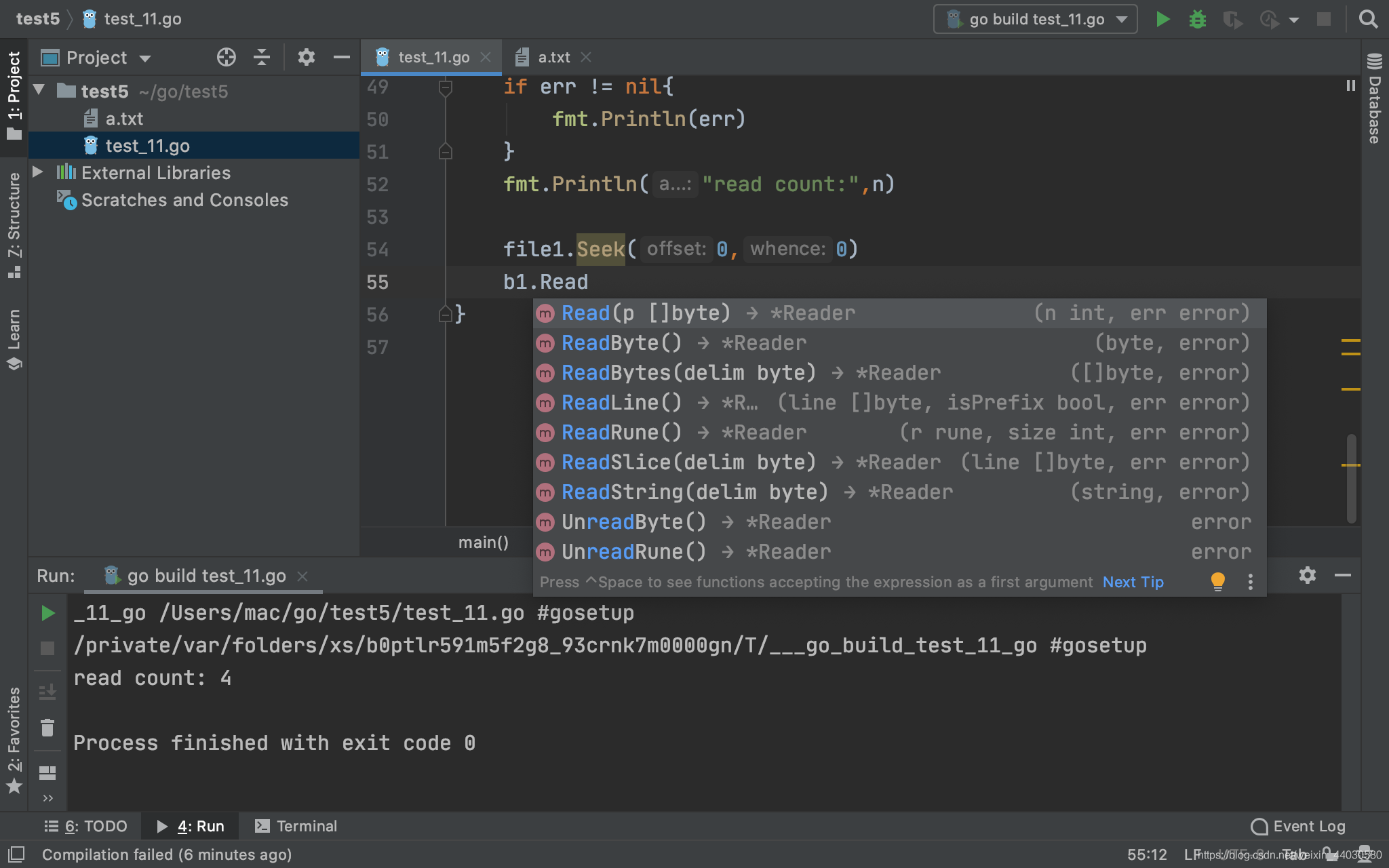Toggle the Structure side tool window
This screenshot has height=868, width=1389.
pyautogui.click(x=14, y=226)
